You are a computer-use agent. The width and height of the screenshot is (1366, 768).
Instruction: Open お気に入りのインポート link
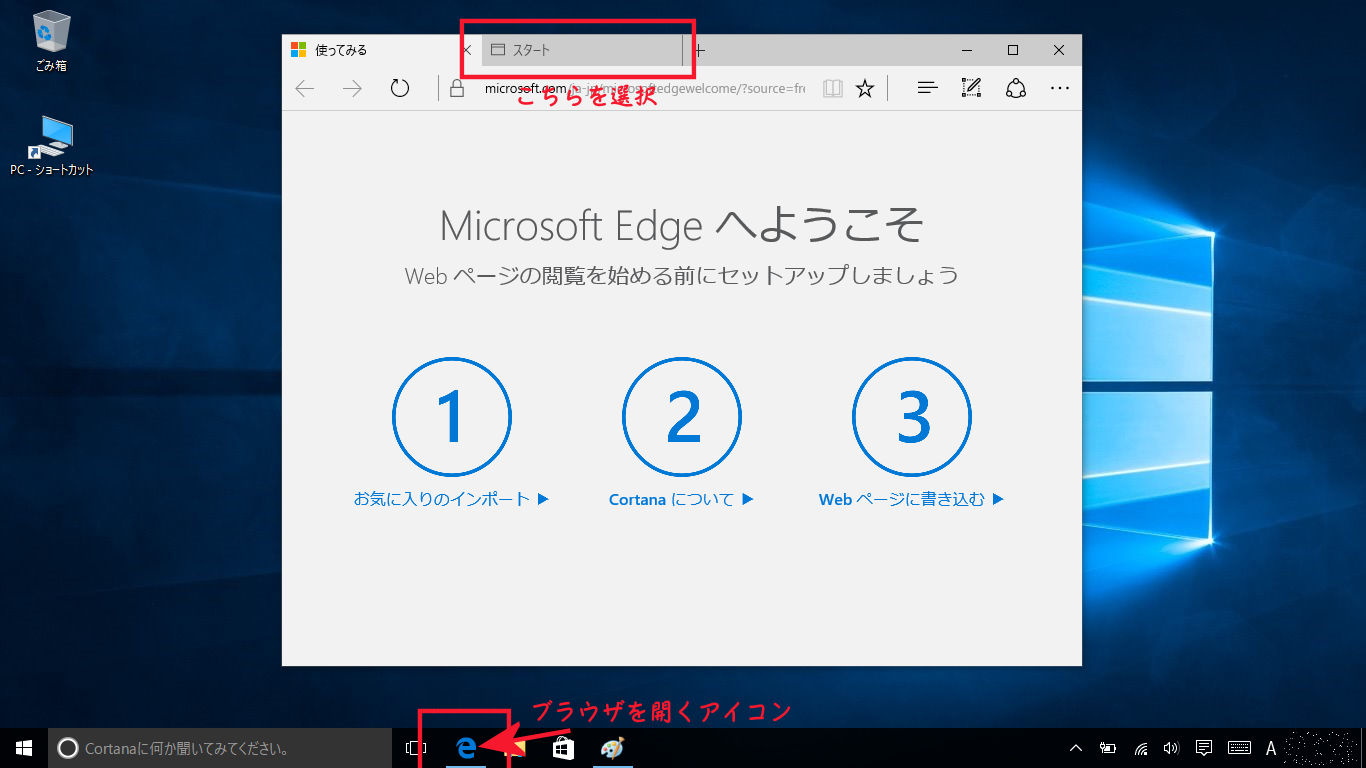(452, 499)
